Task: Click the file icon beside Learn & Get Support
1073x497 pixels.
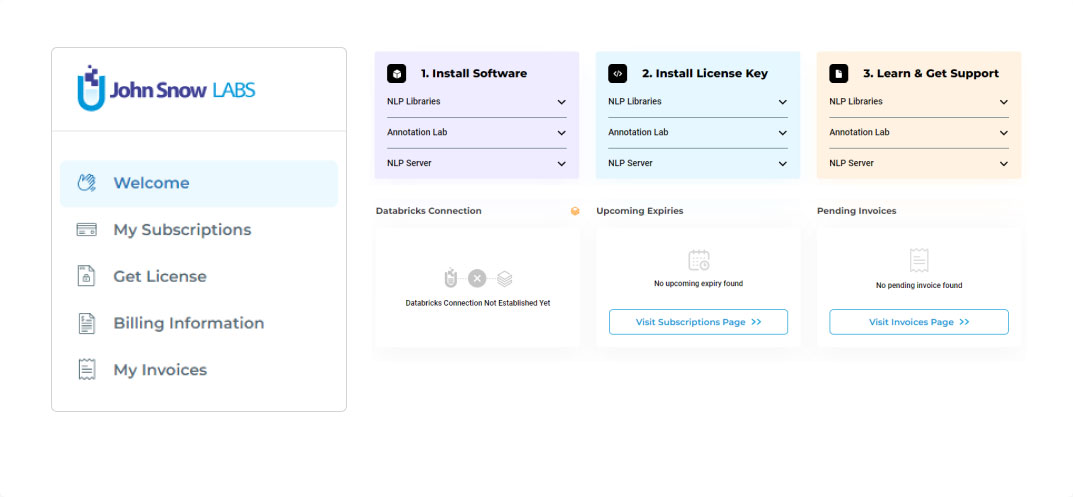Action: tap(838, 73)
